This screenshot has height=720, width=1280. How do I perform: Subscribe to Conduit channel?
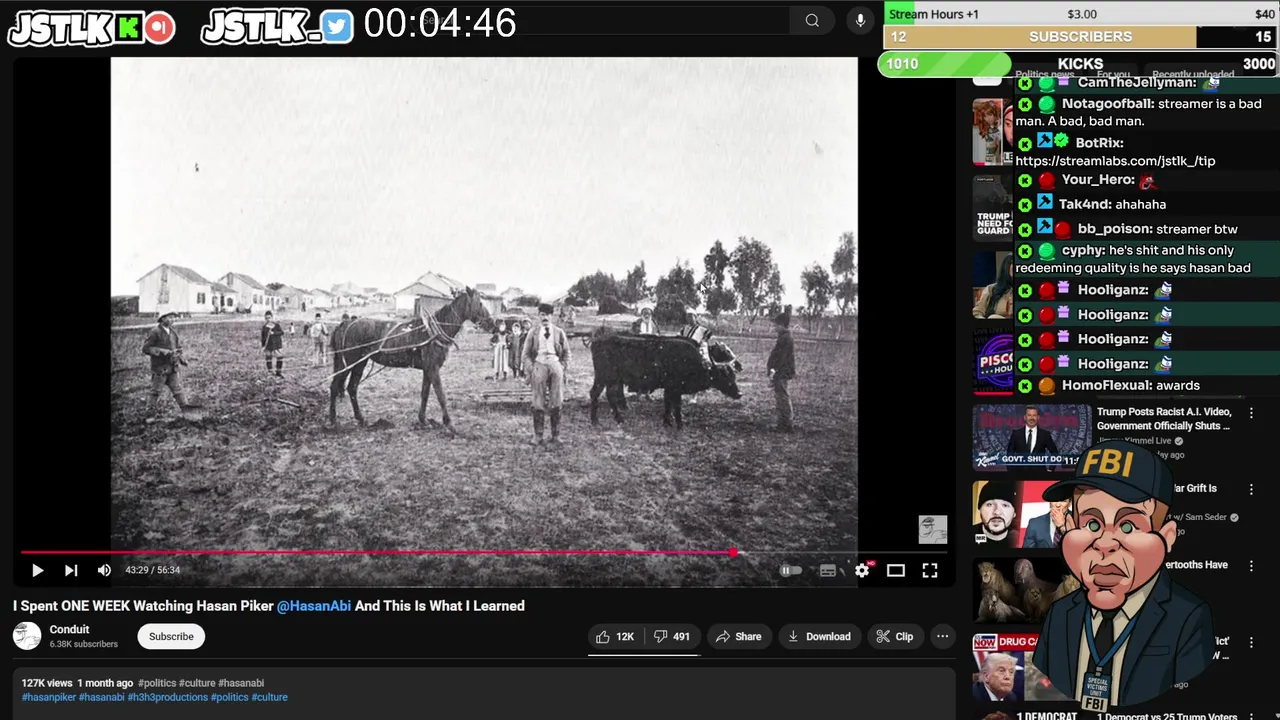click(171, 636)
